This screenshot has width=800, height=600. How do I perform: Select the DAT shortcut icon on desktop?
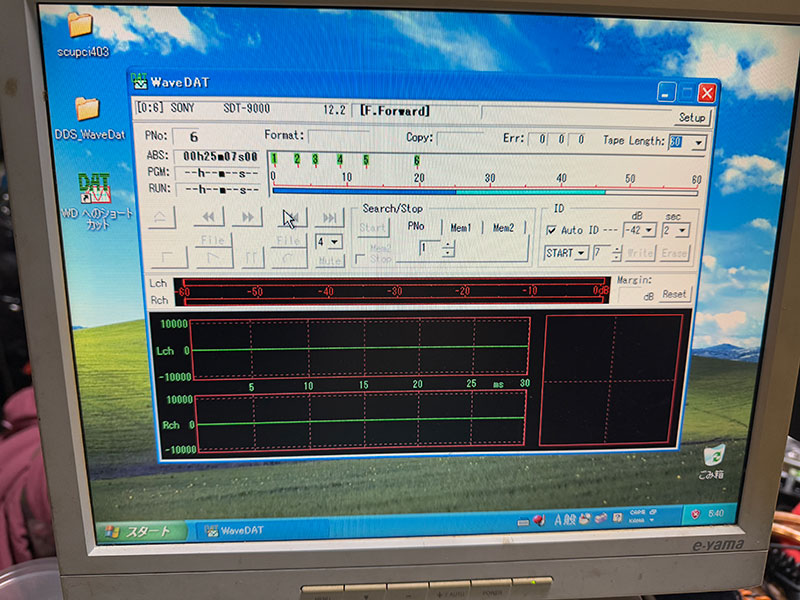[x=95, y=201]
